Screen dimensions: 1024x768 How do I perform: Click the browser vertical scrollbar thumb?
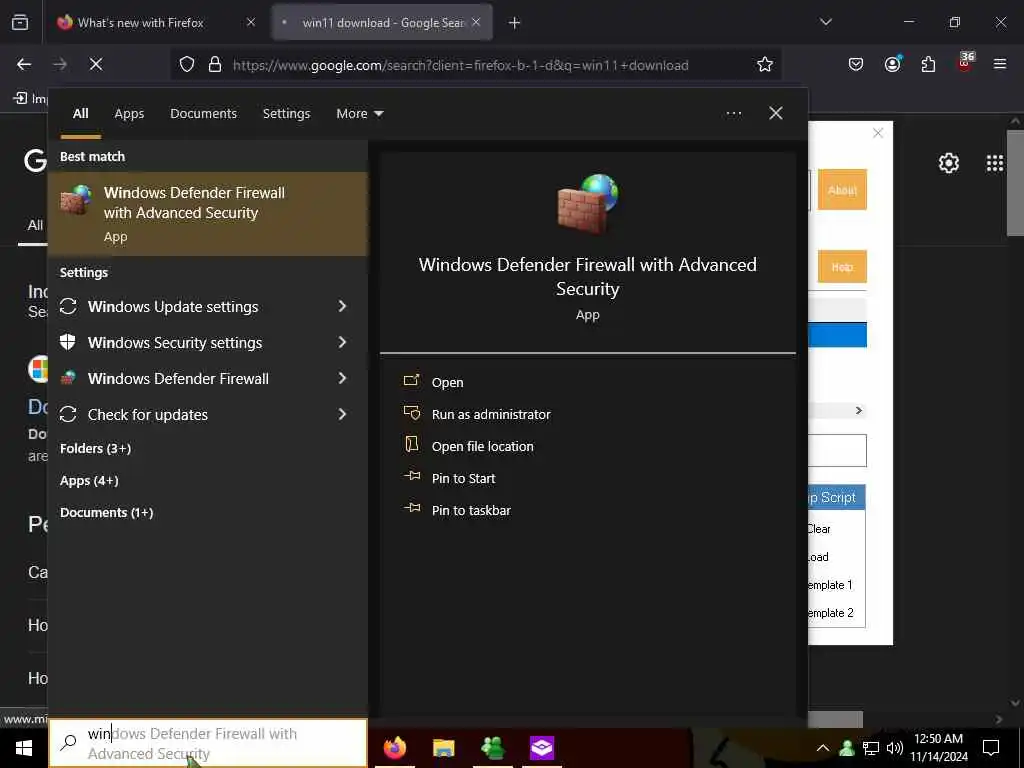[x=1015, y=183]
